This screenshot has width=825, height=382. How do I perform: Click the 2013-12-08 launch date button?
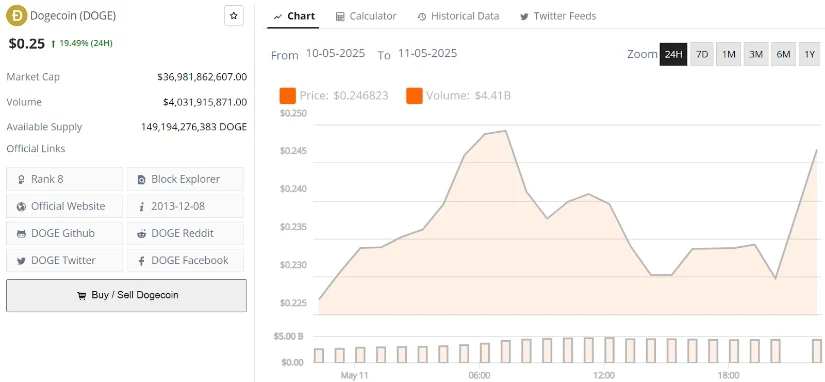(x=185, y=206)
